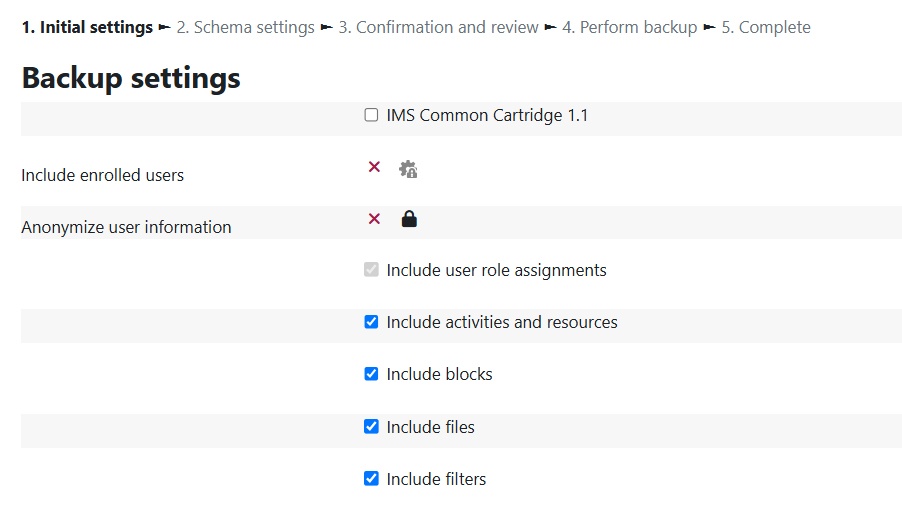902x508 pixels.
Task: Toggle the Include files checkbox
Action: click(371, 426)
